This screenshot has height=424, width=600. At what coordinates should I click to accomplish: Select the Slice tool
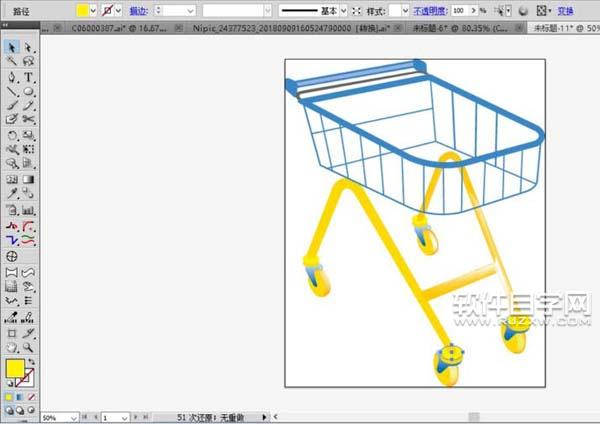[x=28, y=333]
